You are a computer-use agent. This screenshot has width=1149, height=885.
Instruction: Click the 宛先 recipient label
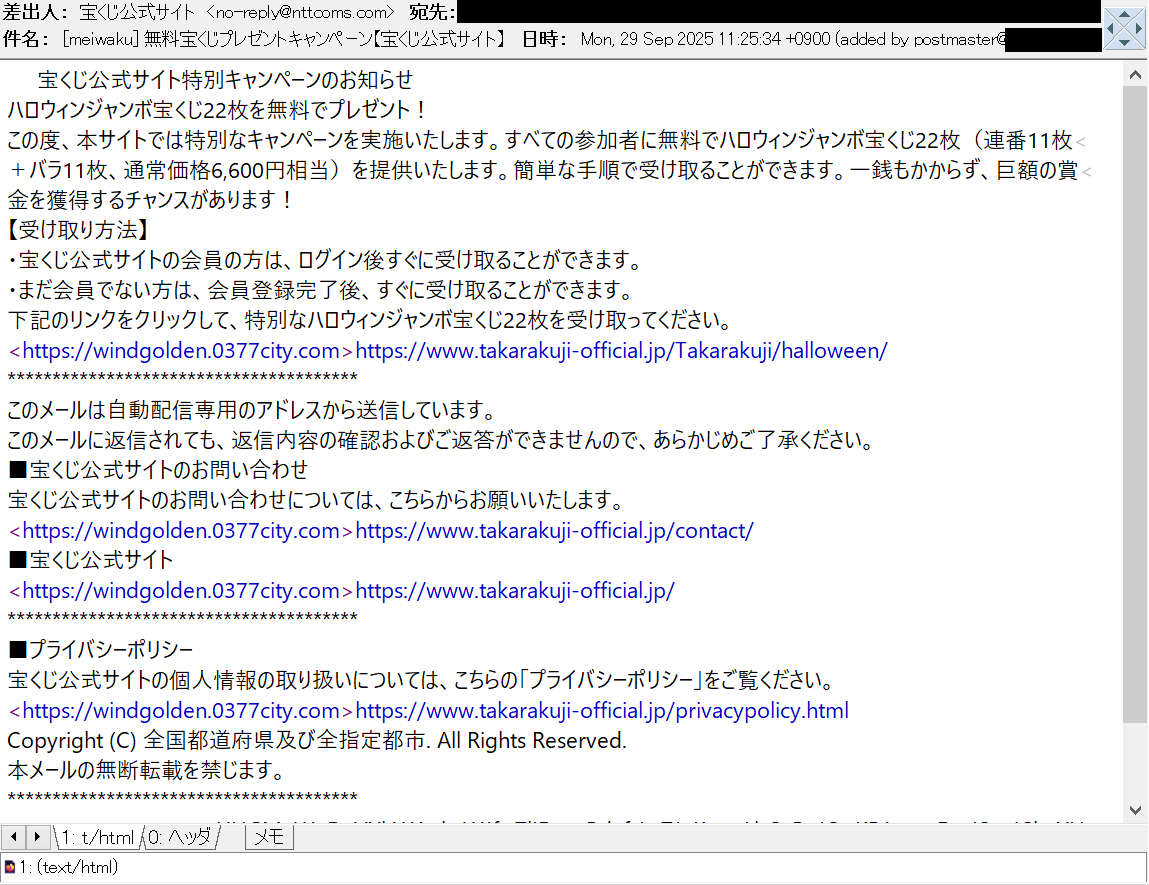(432, 12)
